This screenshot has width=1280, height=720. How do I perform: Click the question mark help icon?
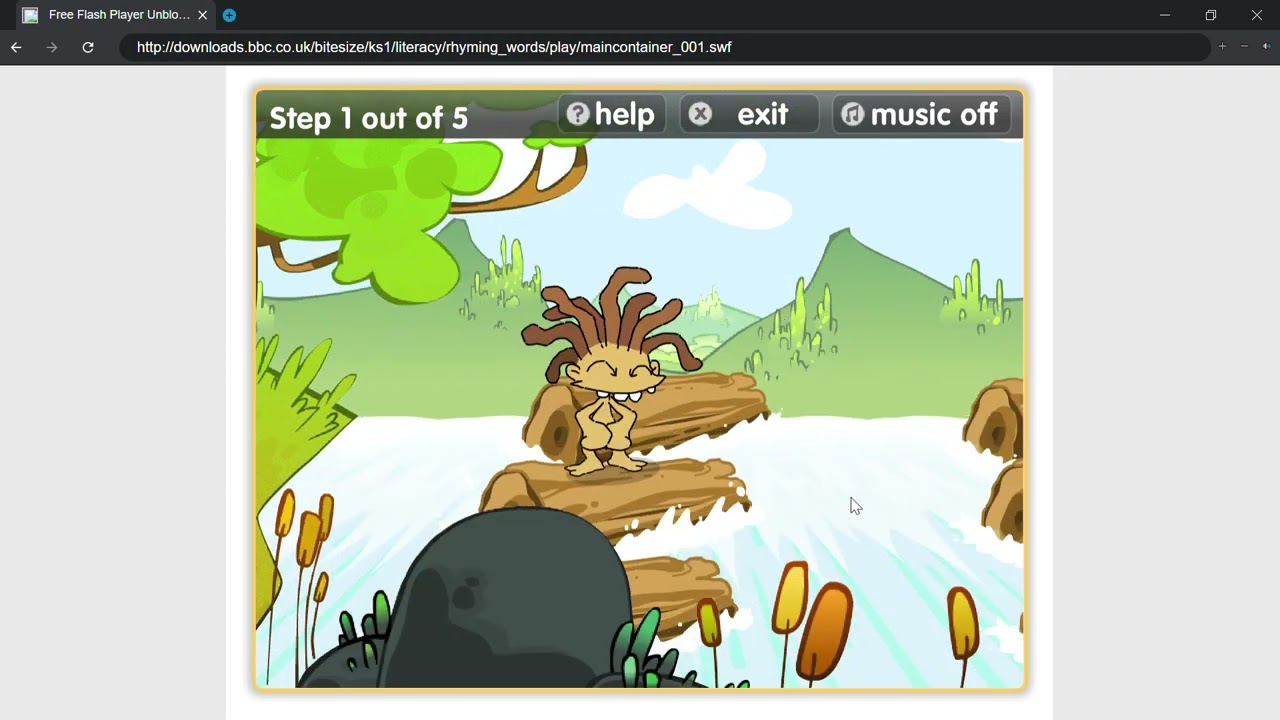(578, 114)
